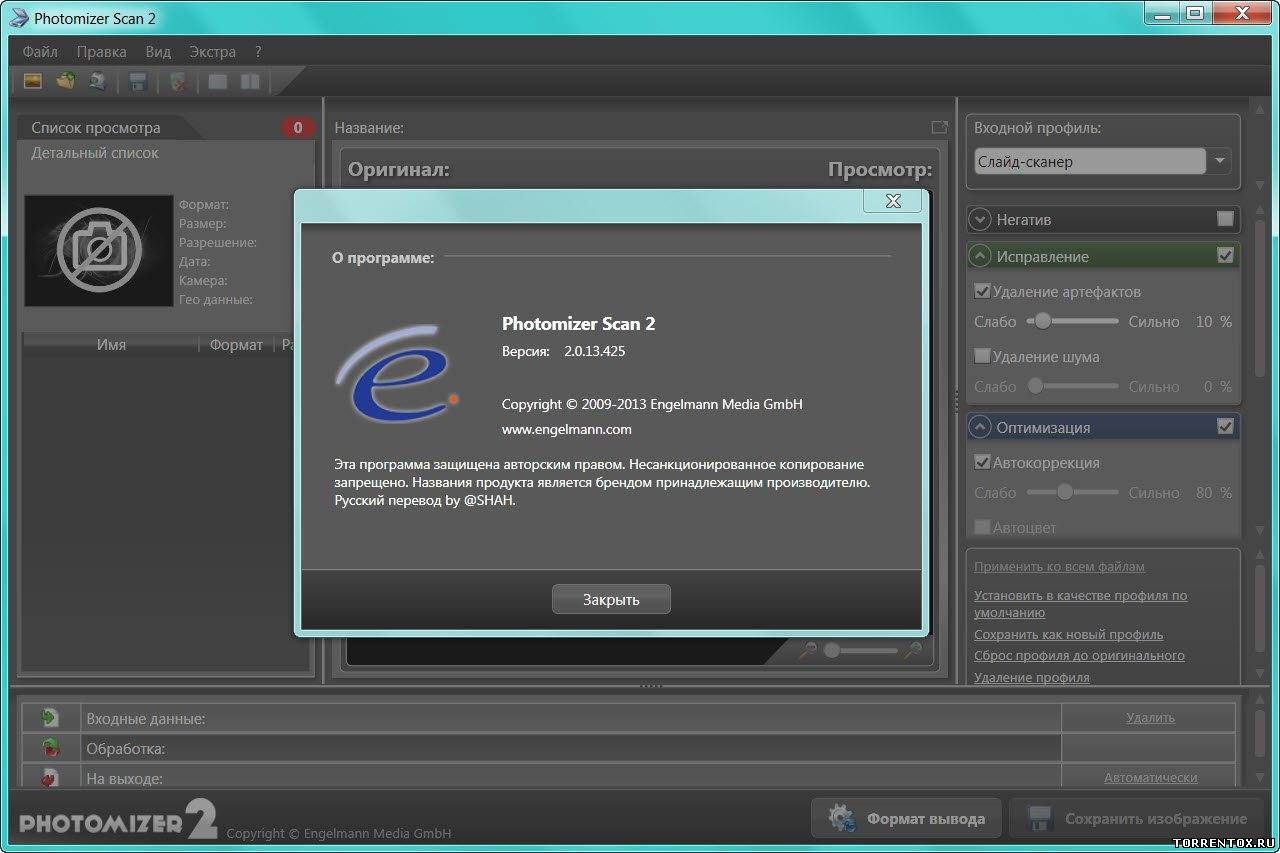Click the remove image toolbar icon
The height and width of the screenshot is (853, 1280).
pos(178,82)
